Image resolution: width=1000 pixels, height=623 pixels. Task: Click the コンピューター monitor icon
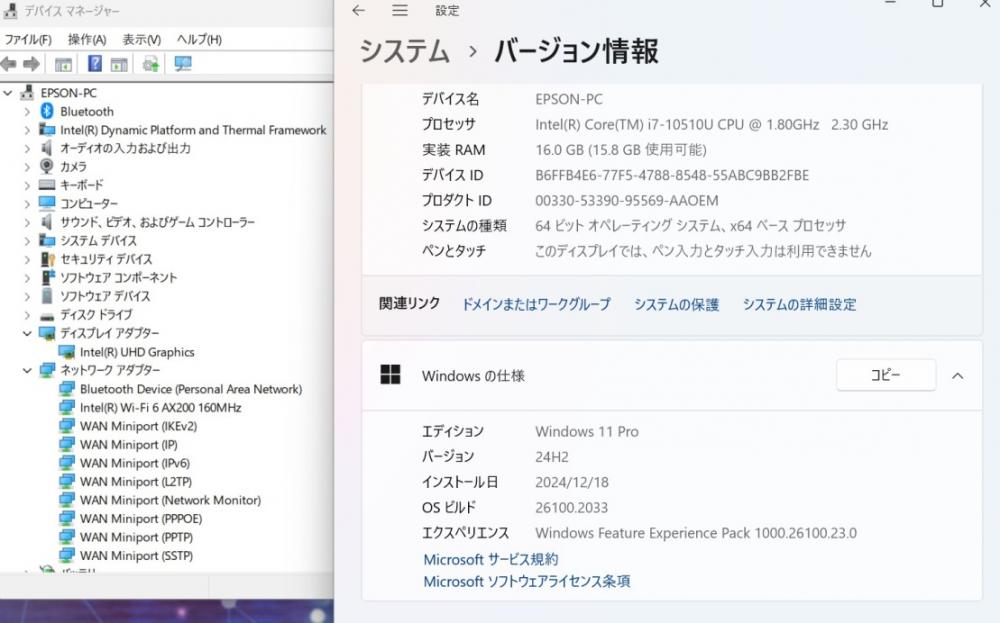point(47,203)
